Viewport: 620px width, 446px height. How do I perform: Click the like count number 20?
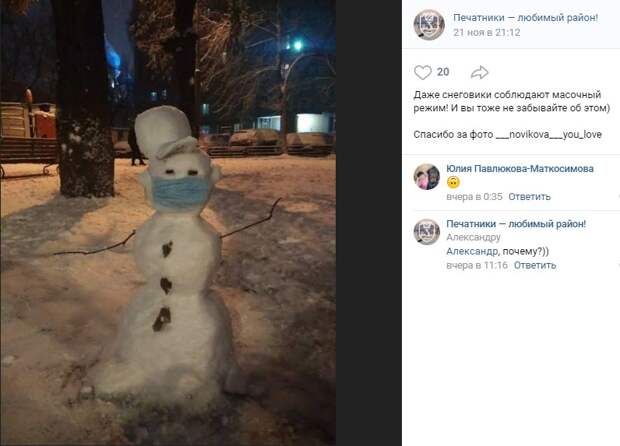443,72
